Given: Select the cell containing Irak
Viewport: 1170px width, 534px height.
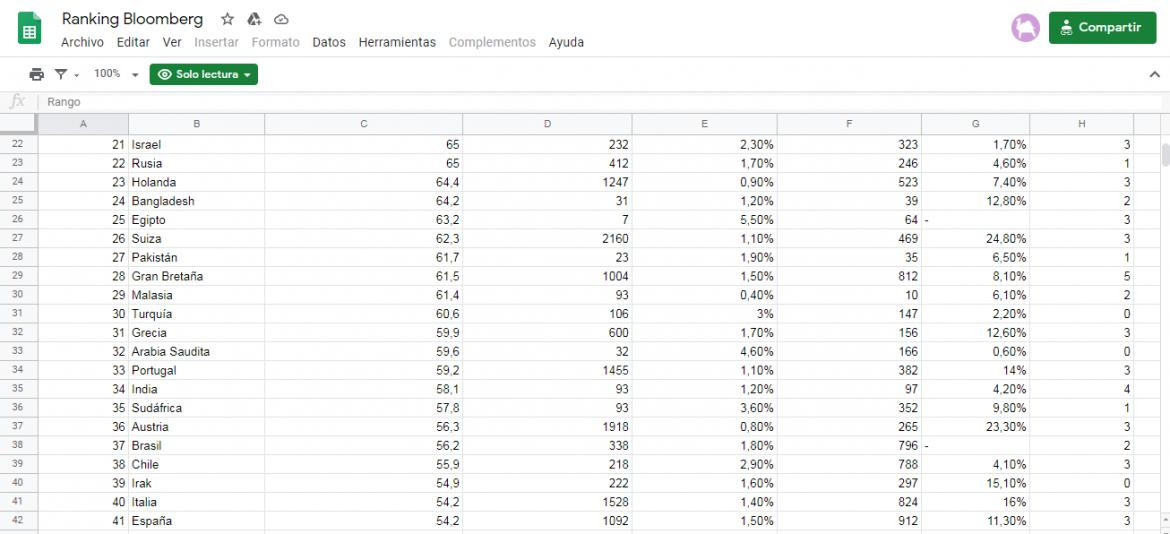Looking at the screenshot, I should (196, 483).
